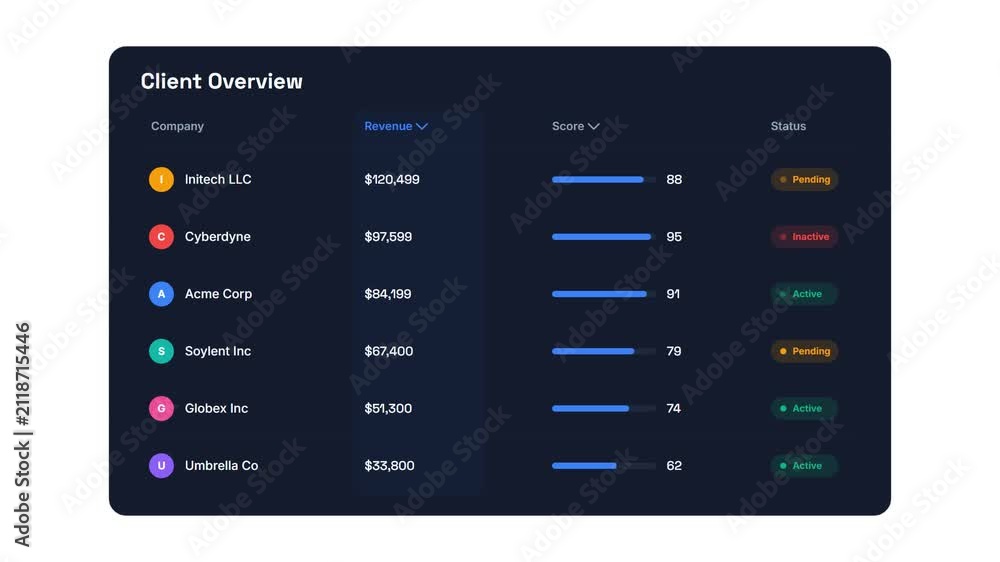Click the Client Overview heading
Image resolution: width=1000 pixels, height=562 pixels.
coord(221,81)
